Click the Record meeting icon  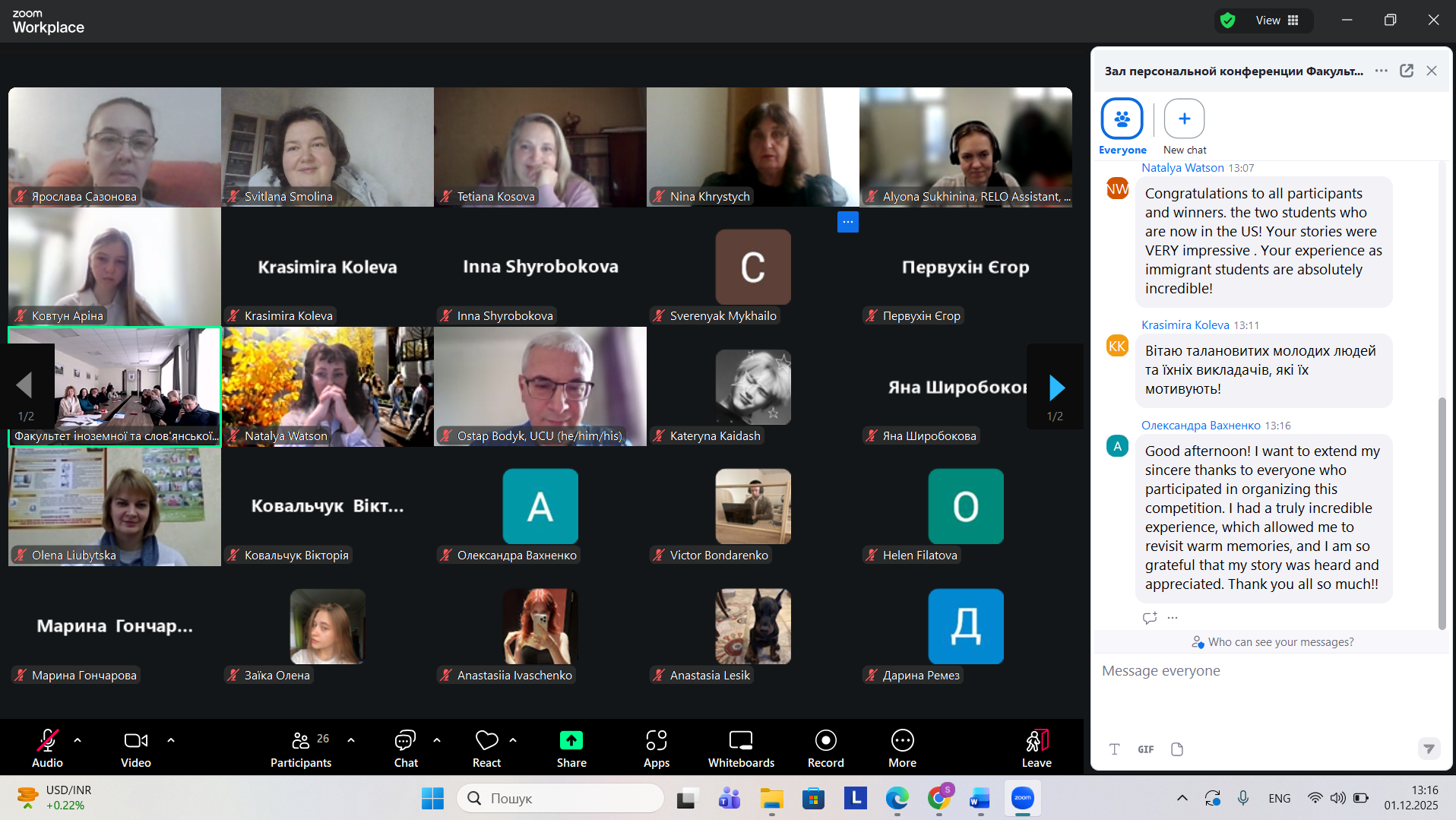[825, 749]
